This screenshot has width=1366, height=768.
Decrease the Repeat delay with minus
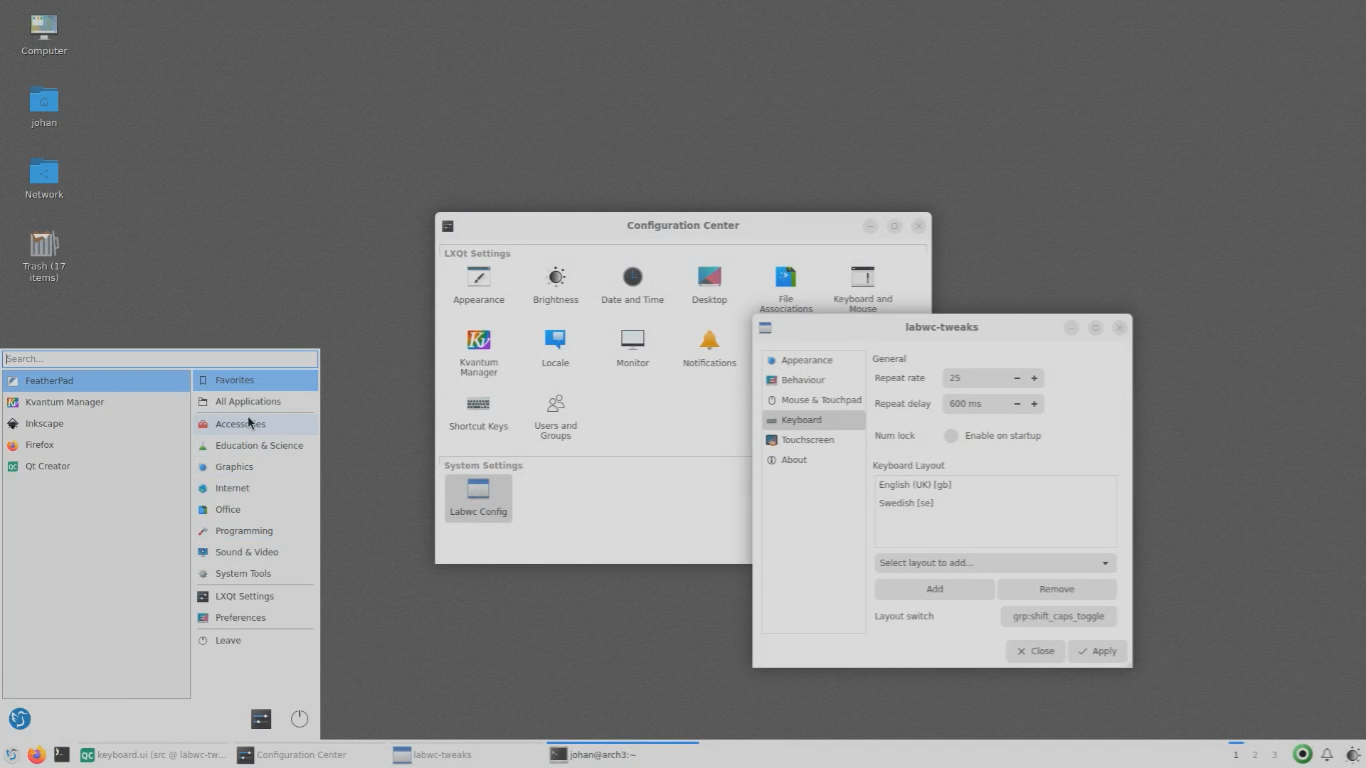(x=1017, y=404)
